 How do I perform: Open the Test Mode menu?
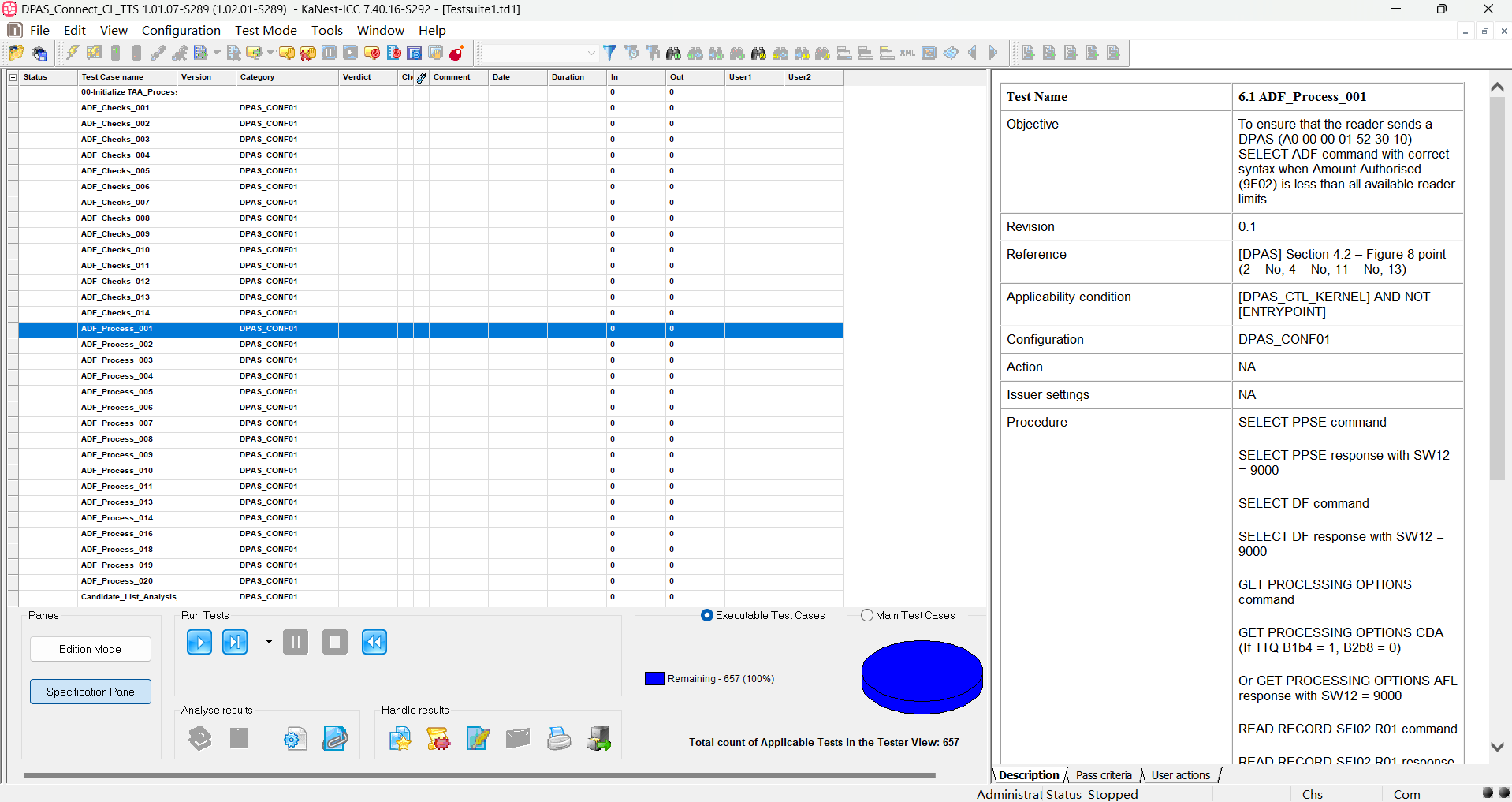pyautogui.click(x=266, y=30)
